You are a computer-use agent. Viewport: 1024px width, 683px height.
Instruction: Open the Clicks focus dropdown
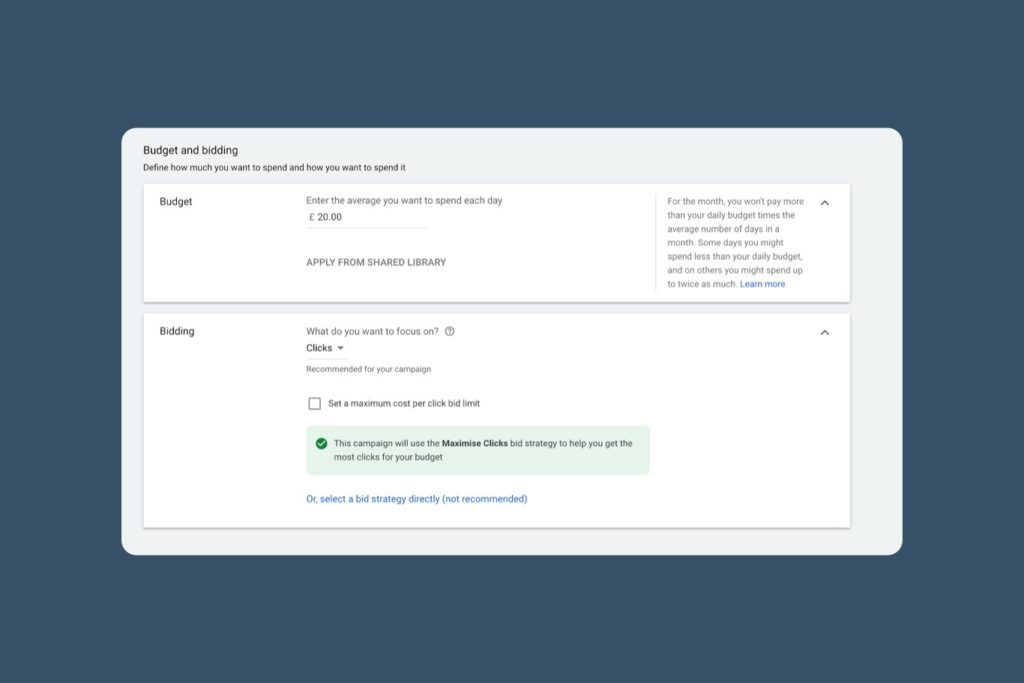325,348
